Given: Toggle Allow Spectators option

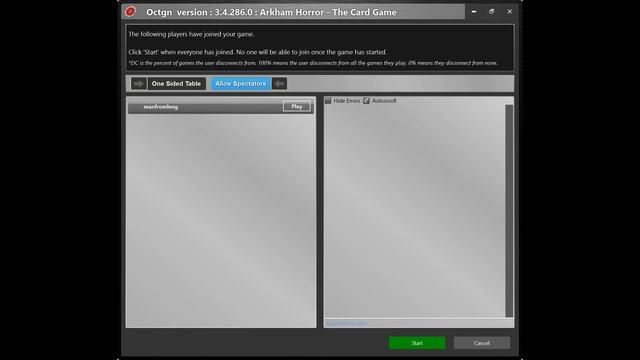Looking at the screenshot, I should [x=240, y=84].
